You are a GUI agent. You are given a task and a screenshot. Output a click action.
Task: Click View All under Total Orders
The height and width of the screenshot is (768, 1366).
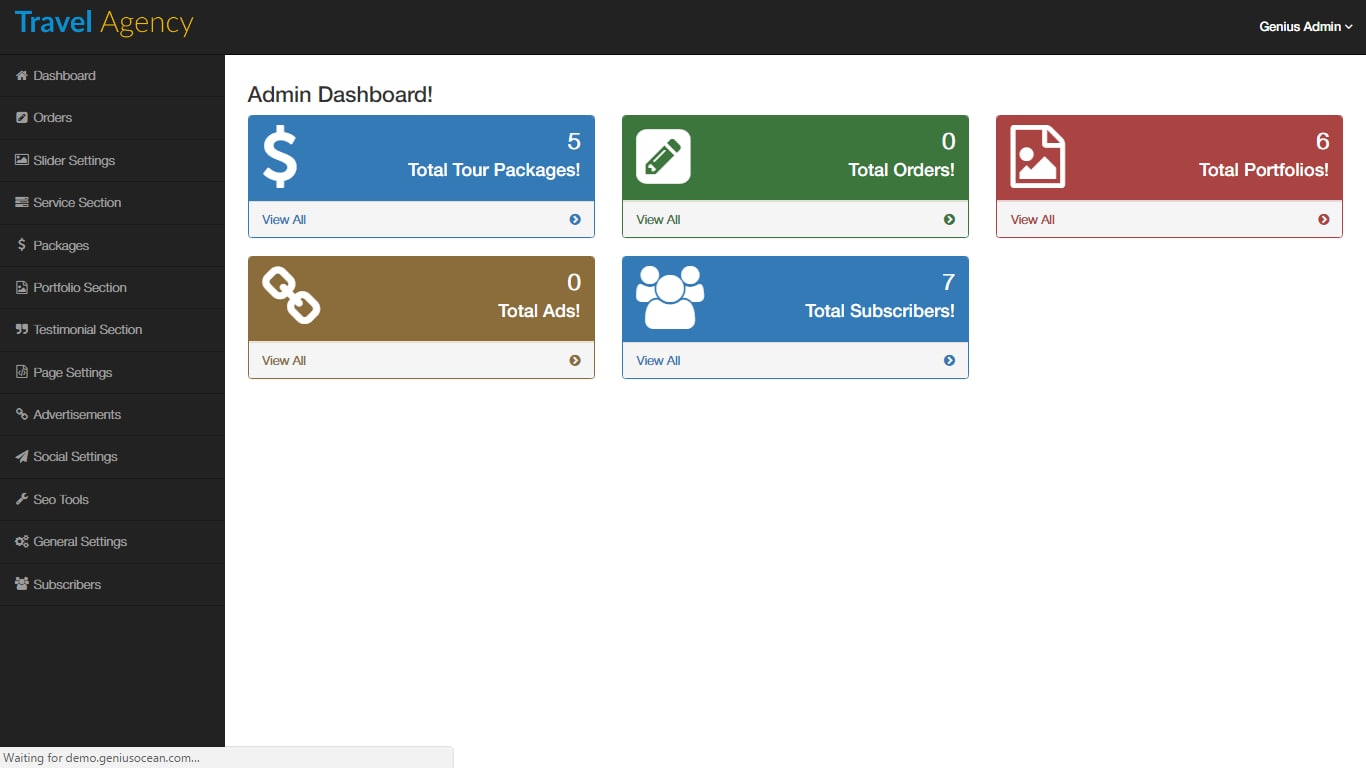click(657, 219)
